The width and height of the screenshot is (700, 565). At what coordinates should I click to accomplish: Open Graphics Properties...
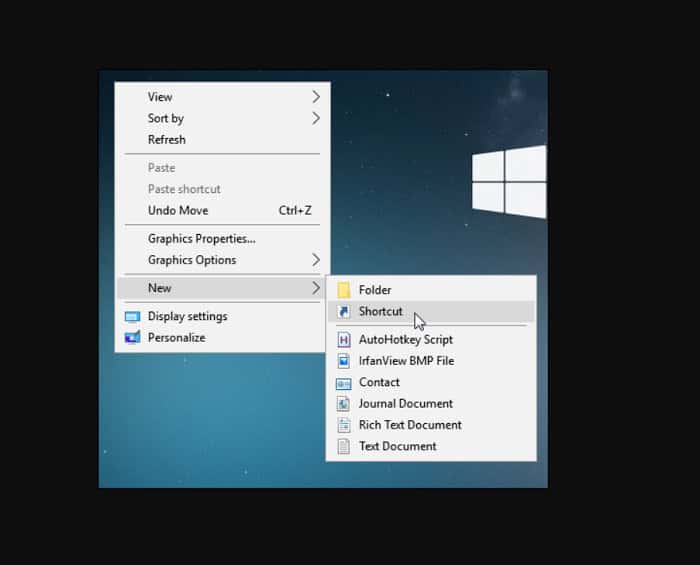pyautogui.click(x=222, y=239)
